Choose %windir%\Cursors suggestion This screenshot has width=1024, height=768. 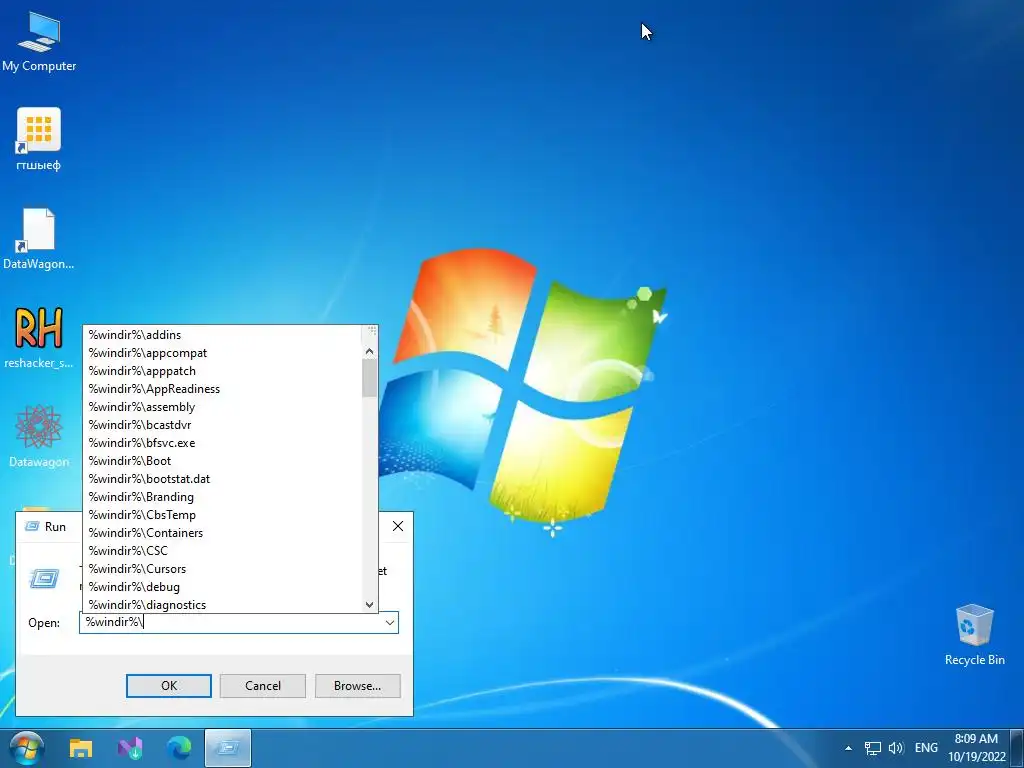222,569
